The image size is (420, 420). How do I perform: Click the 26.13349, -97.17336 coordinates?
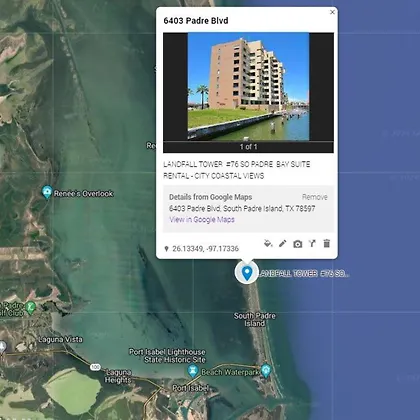coord(205,249)
